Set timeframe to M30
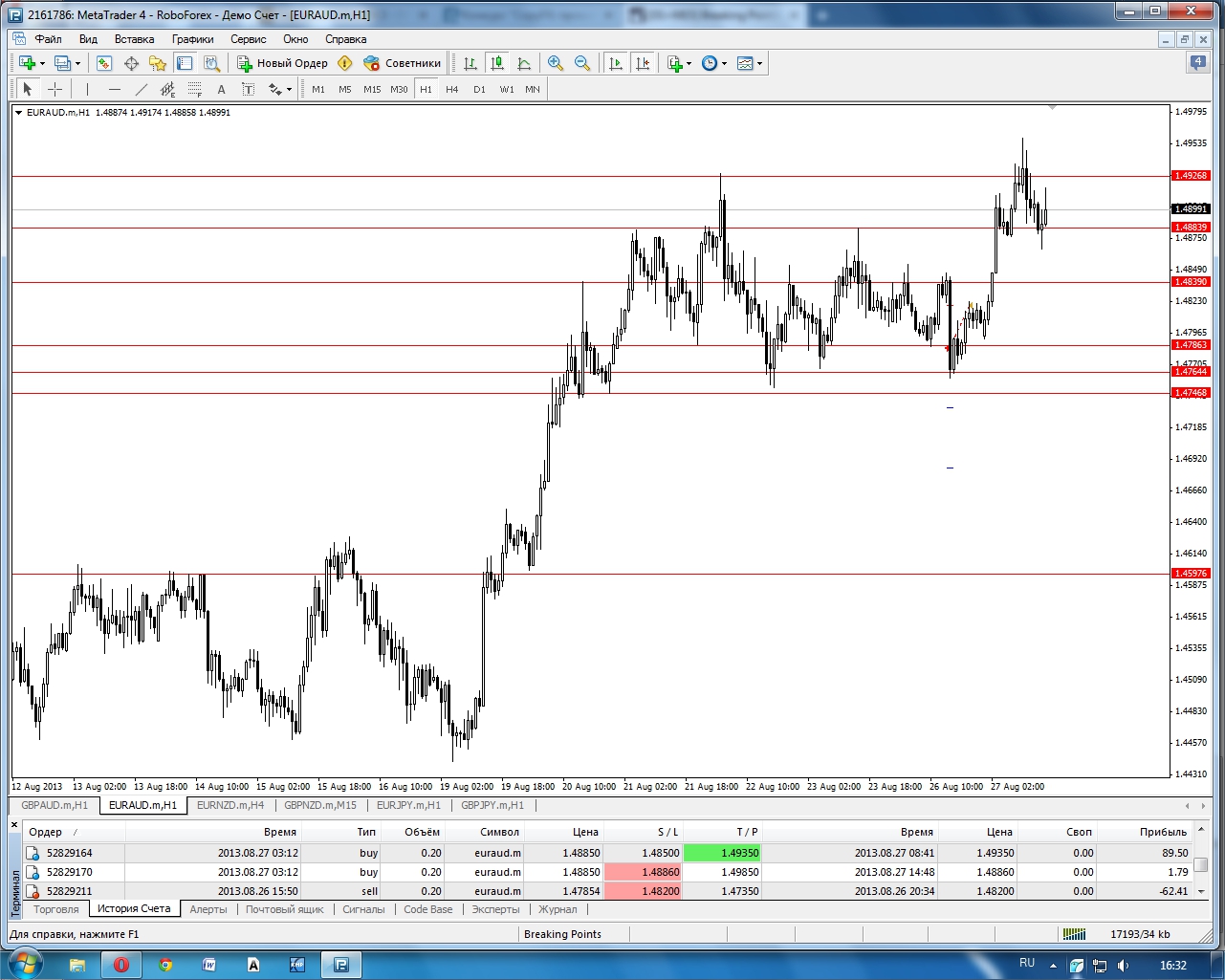 click(399, 89)
